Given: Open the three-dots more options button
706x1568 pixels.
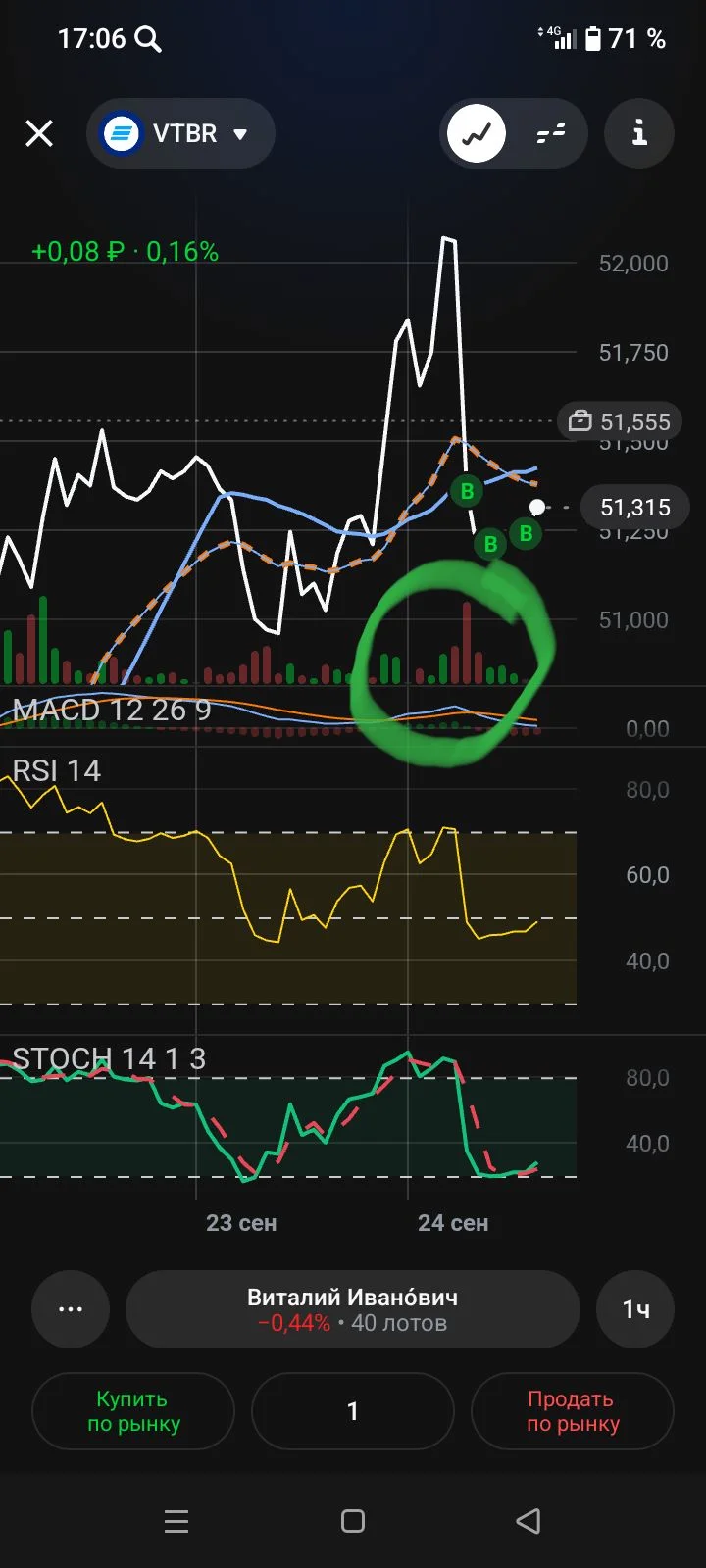Looking at the screenshot, I should tap(71, 1309).
